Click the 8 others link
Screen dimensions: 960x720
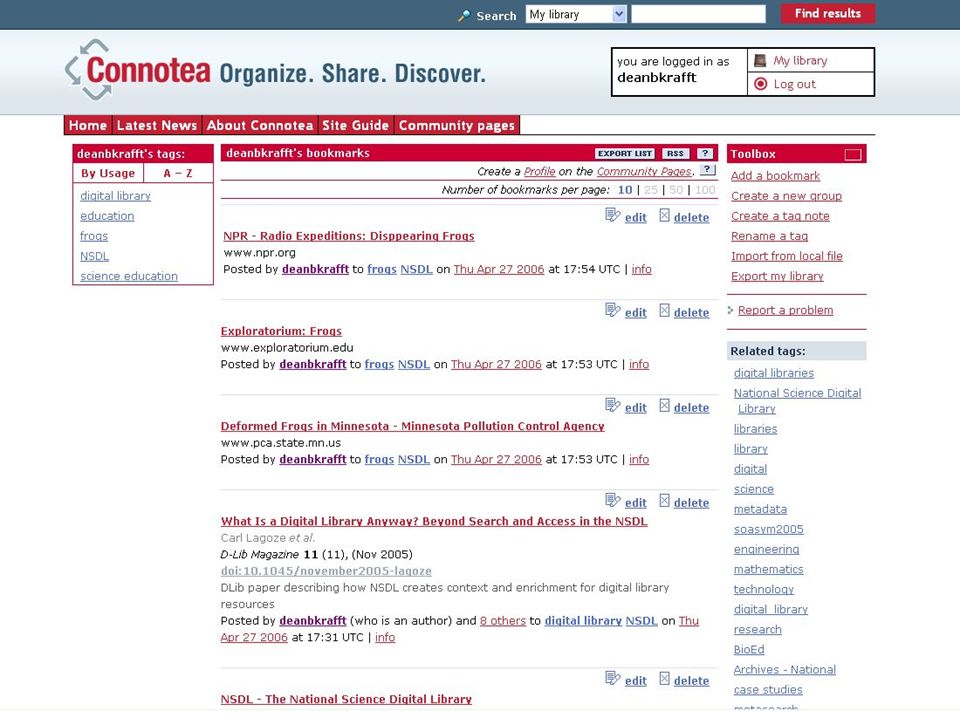[x=503, y=621]
